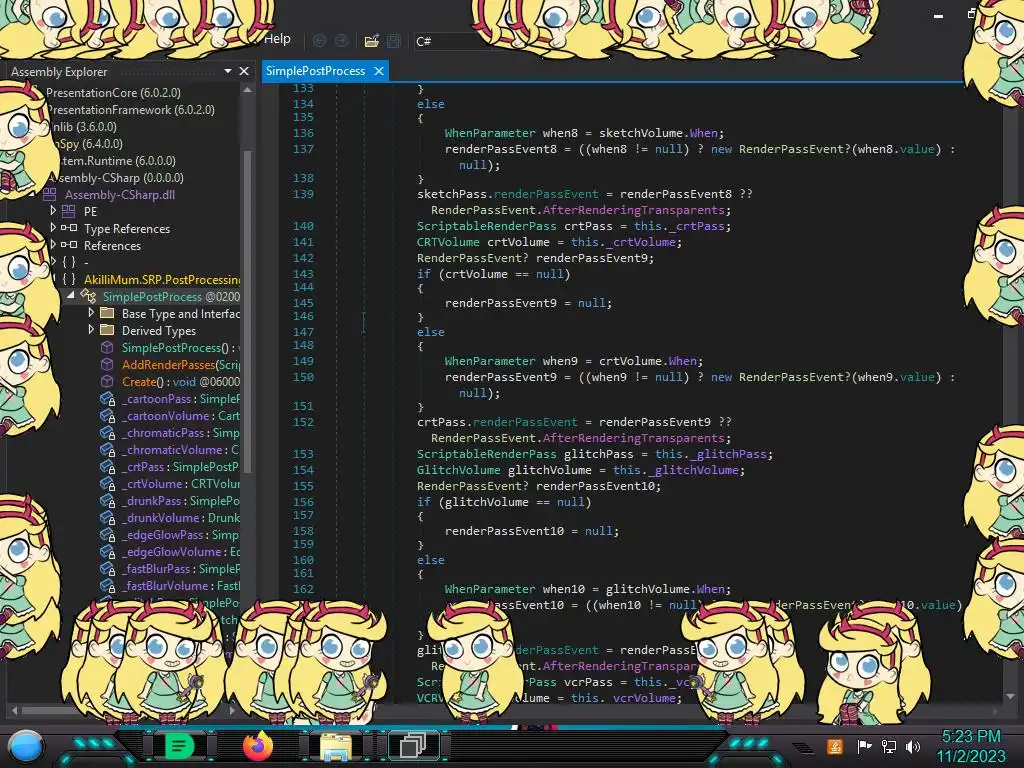Click this._crtPass reference on line 140
Screen dimensions: 1024x768
679,226
